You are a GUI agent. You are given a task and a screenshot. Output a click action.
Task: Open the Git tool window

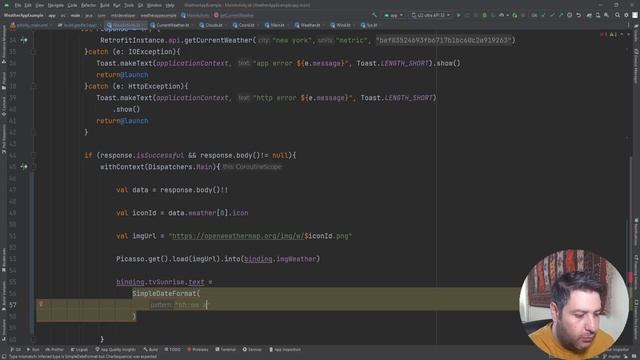[16, 349]
